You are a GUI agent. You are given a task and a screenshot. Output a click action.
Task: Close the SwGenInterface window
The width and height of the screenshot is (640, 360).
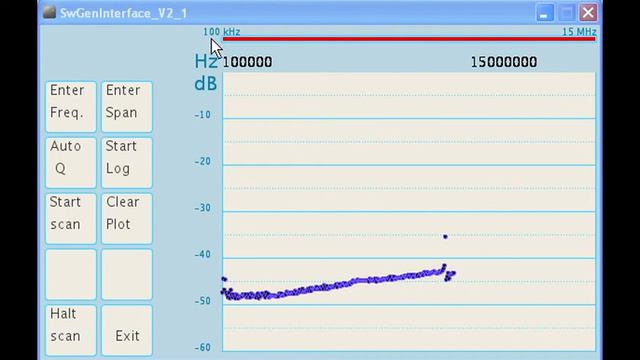click(x=588, y=13)
